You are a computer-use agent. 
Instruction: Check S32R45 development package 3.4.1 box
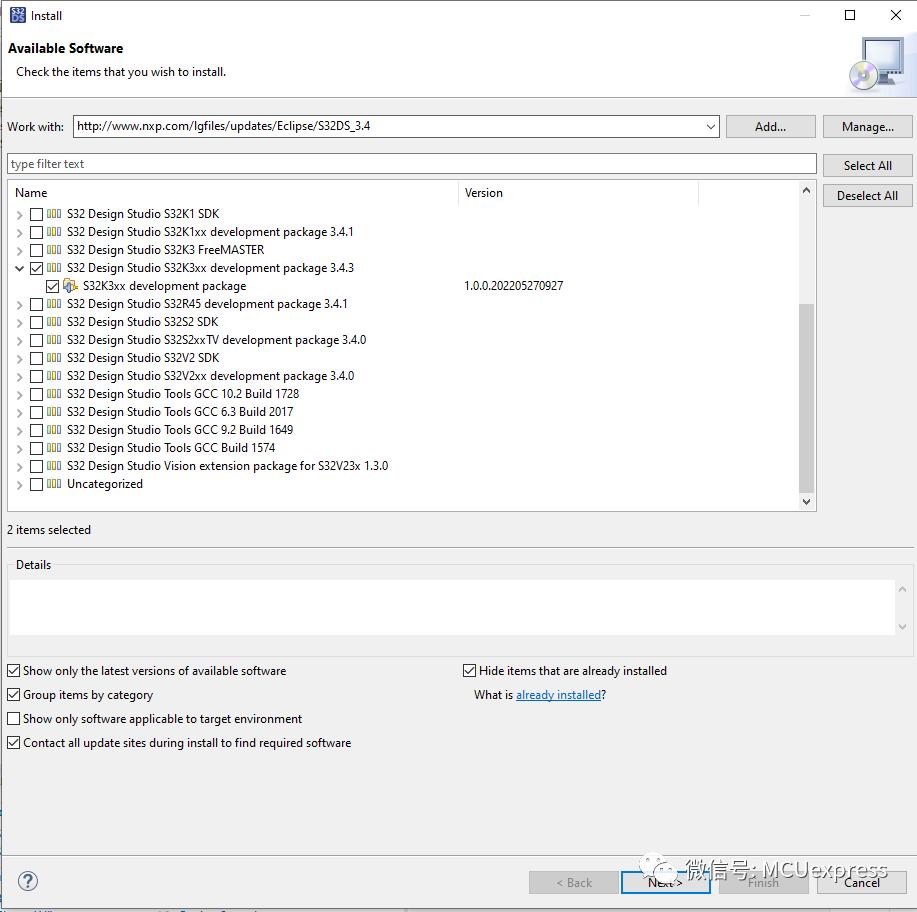(36, 304)
